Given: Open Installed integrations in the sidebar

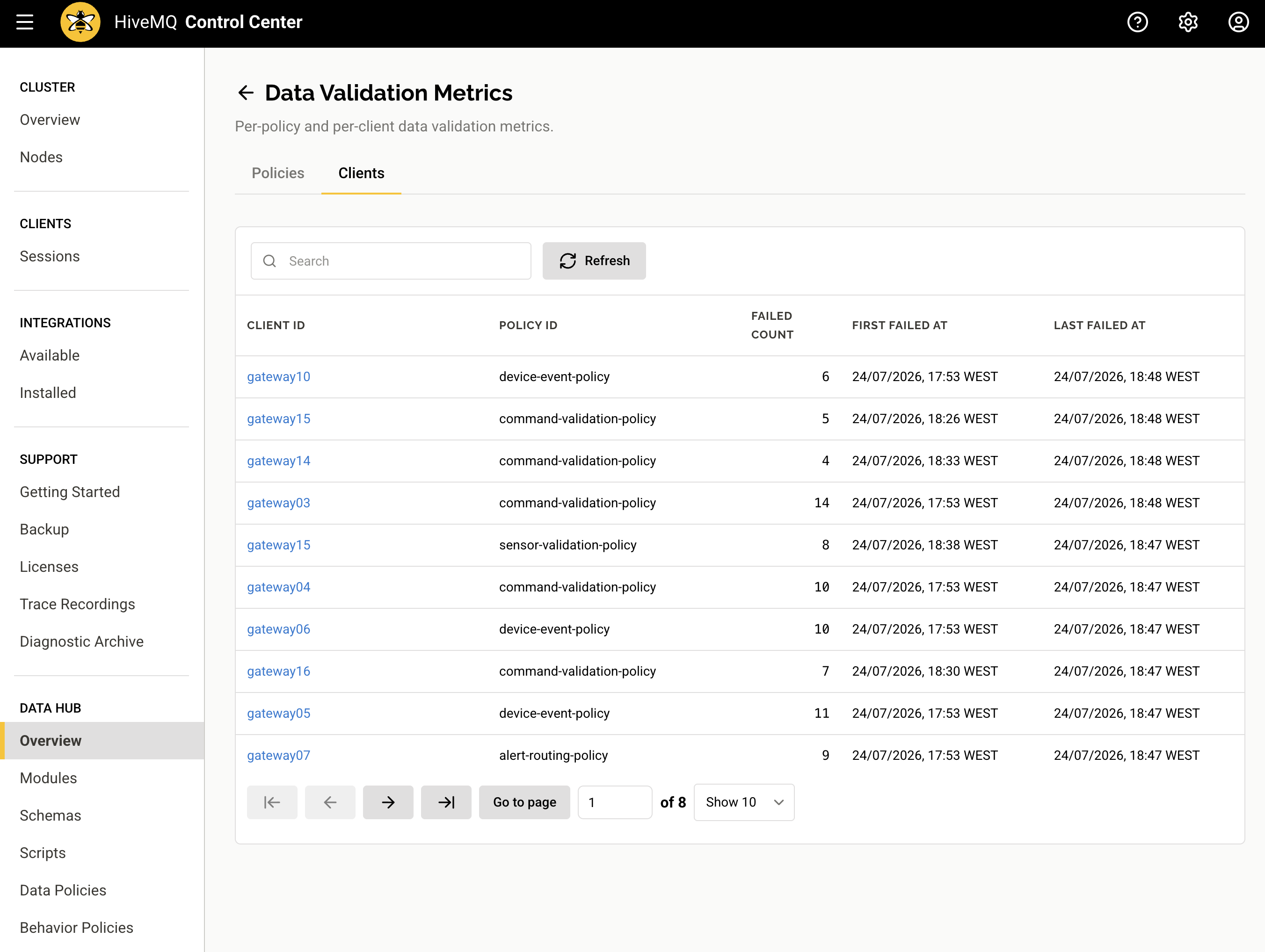Looking at the screenshot, I should (x=48, y=393).
